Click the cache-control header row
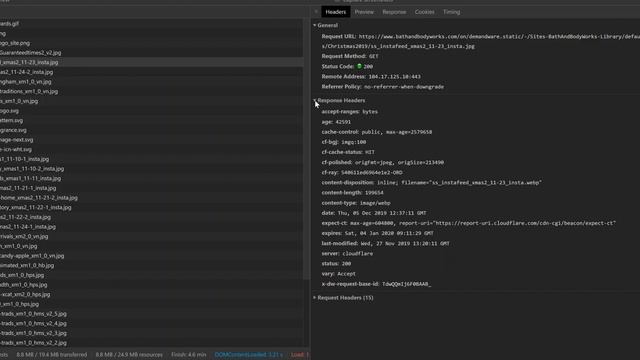Viewport: 640px width, 360px height. pos(376,132)
